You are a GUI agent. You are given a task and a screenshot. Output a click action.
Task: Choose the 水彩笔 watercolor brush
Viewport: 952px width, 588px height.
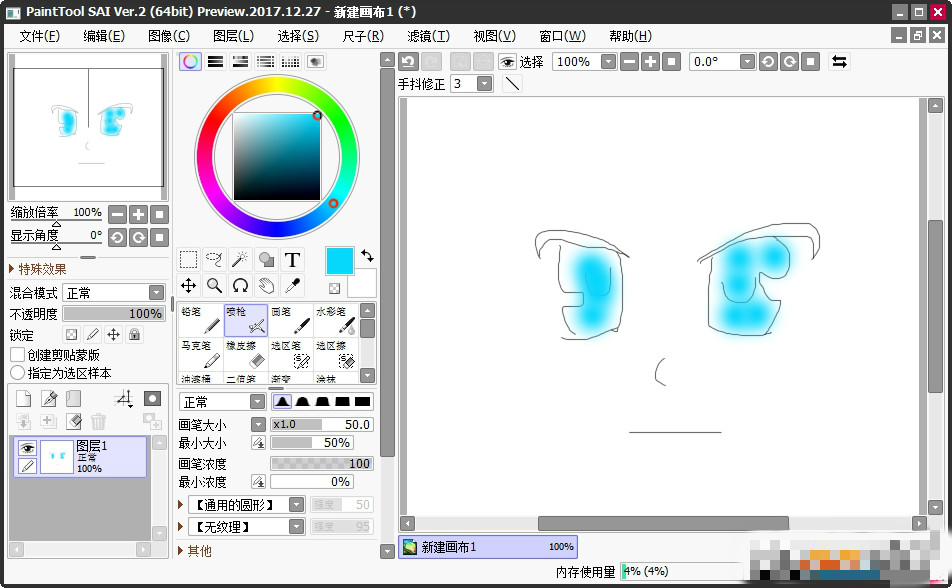point(336,320)
